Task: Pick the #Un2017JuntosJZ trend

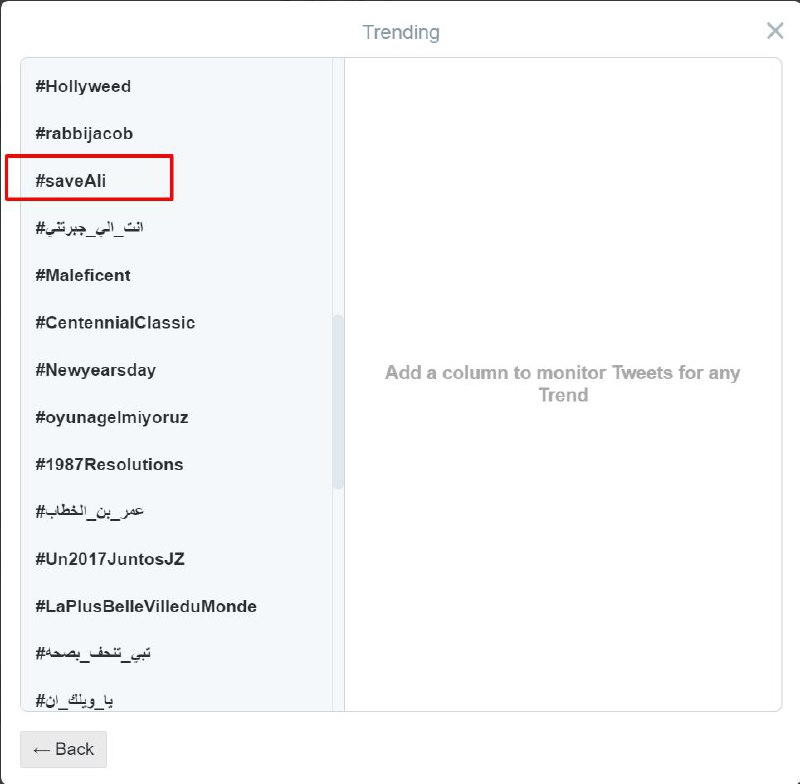Action: [110, 559]
